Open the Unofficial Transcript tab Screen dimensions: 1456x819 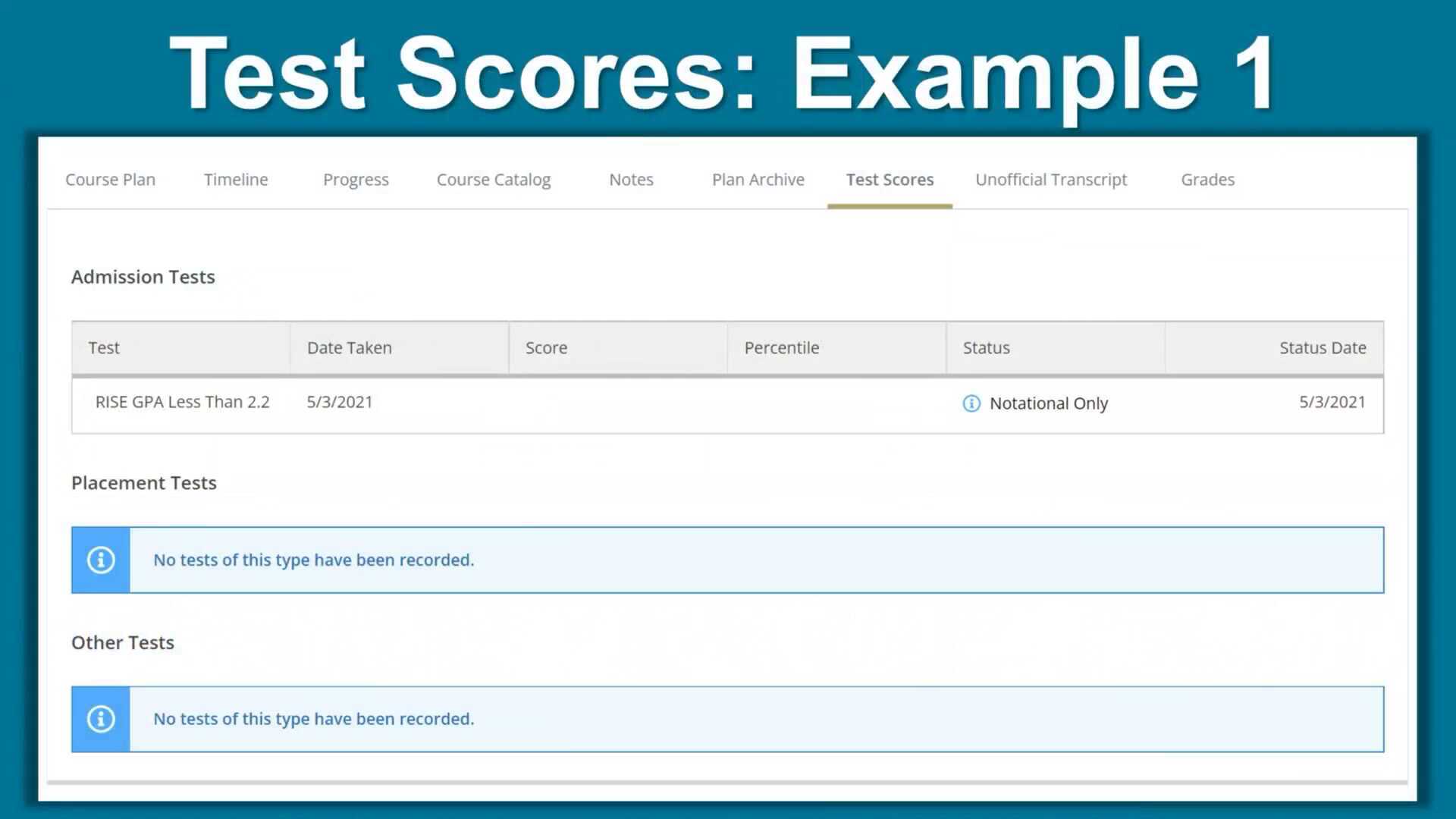[1050, 180]
